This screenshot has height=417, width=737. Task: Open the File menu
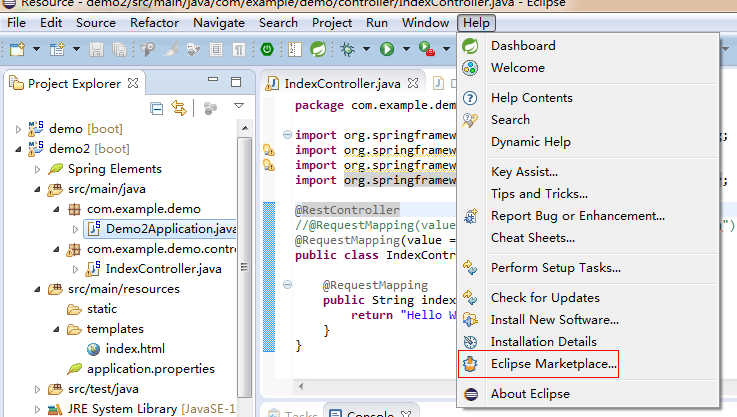[16, 23]
